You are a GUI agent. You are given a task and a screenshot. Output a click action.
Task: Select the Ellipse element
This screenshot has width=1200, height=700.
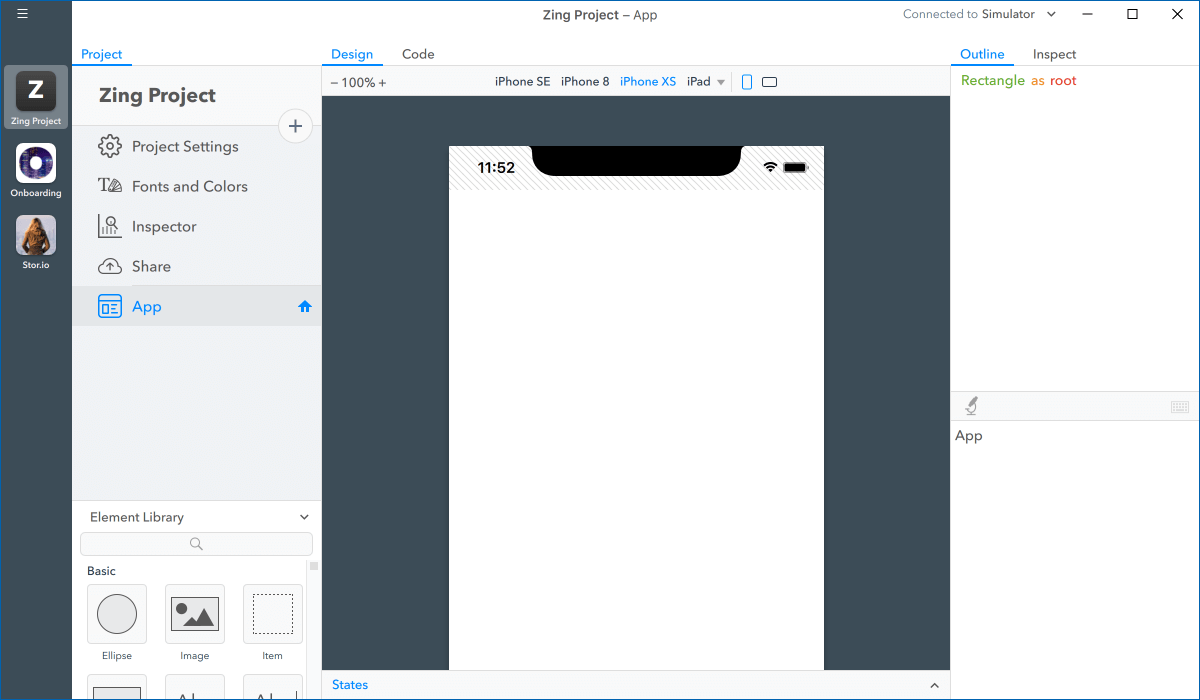tap(117, 614)
